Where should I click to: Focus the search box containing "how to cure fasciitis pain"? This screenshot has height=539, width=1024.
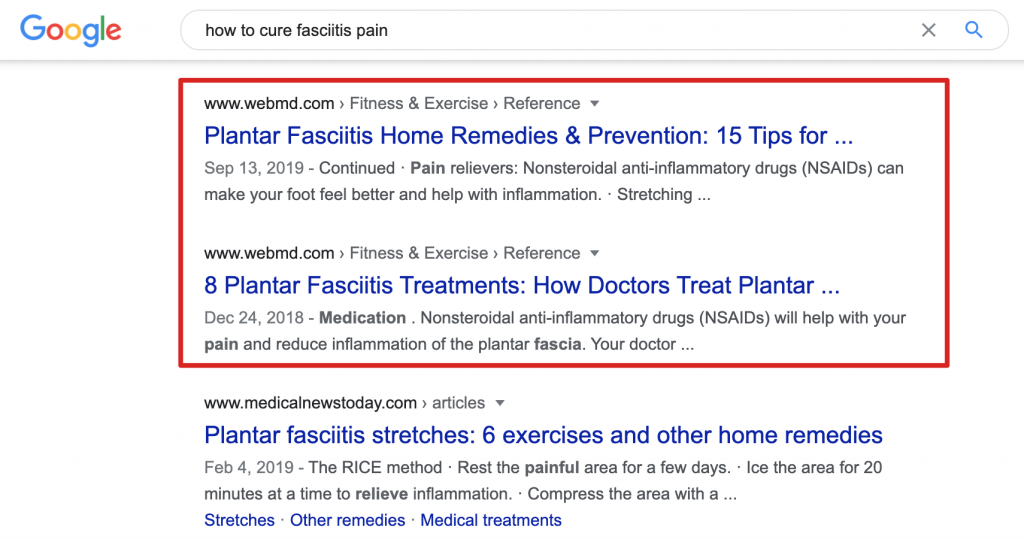pos(550,30)
